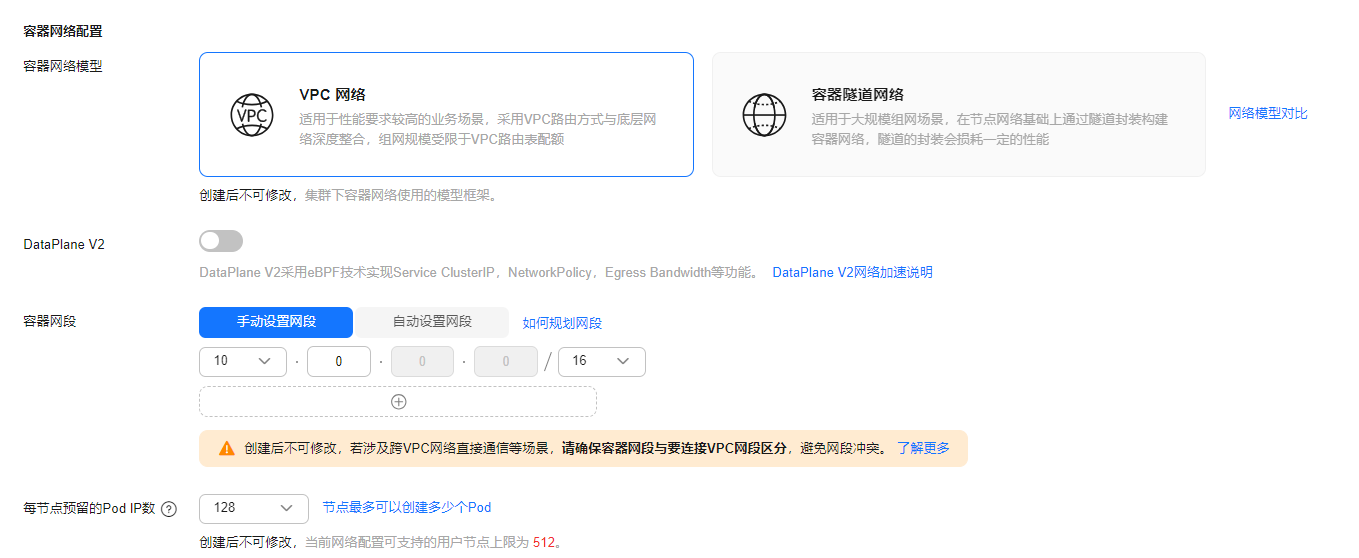Viewport: 1359px width, 558px height.
Task: Open DataPlane V2网络加速说明 link
Action: coord(852,272)
